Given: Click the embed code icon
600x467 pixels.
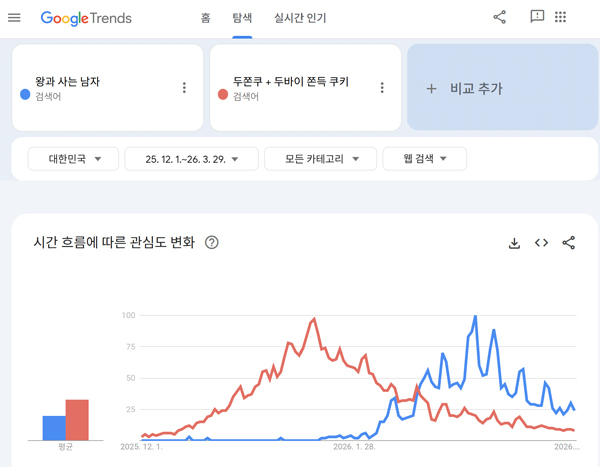Looking at the screenshot, I should point(541,243).
